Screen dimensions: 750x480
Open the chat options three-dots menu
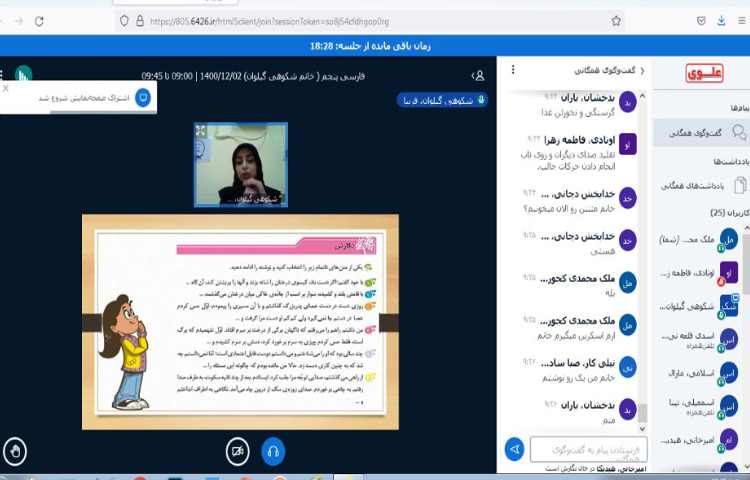coord(513,70)
